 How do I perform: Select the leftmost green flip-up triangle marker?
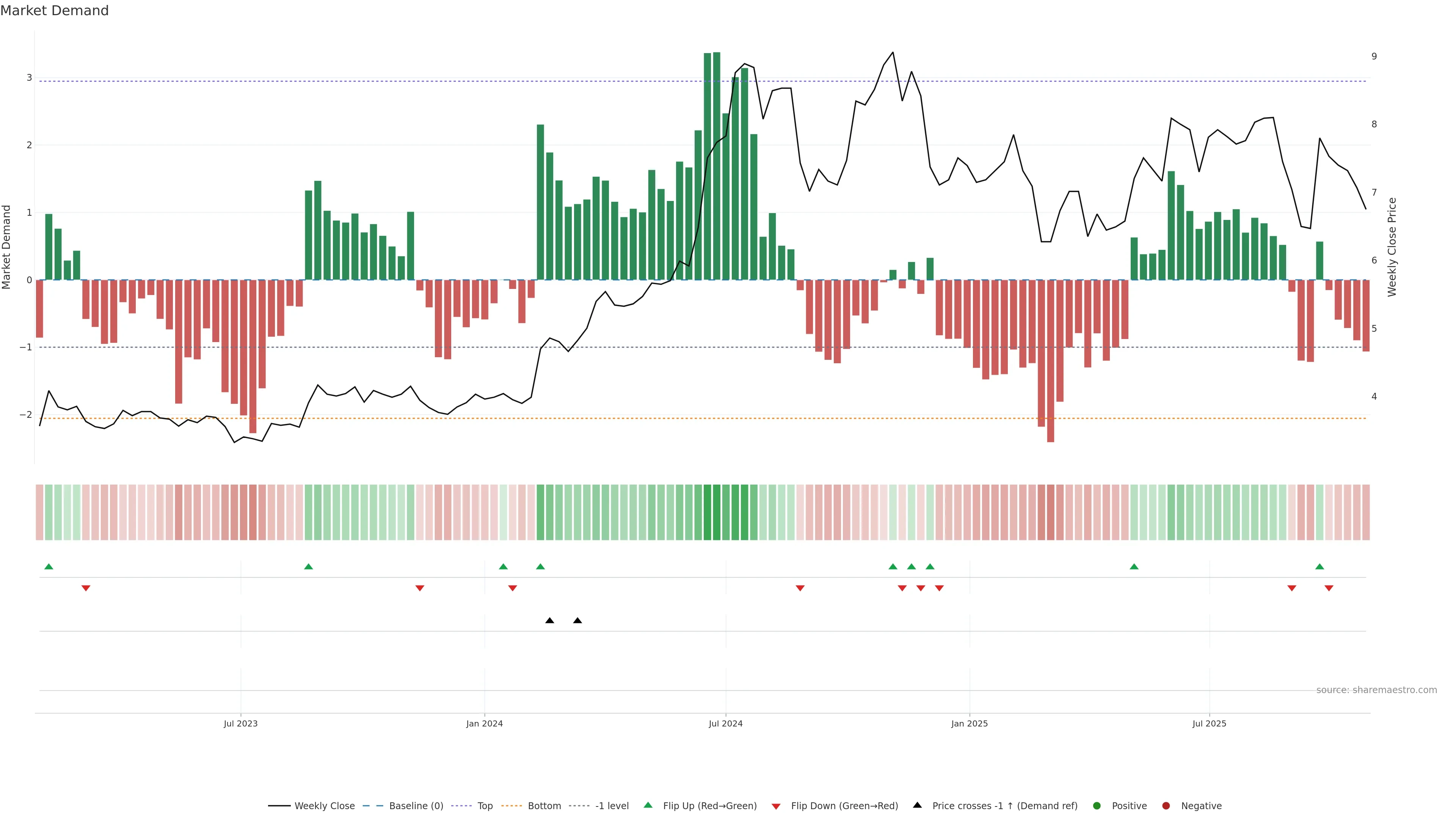click(49, 567)
